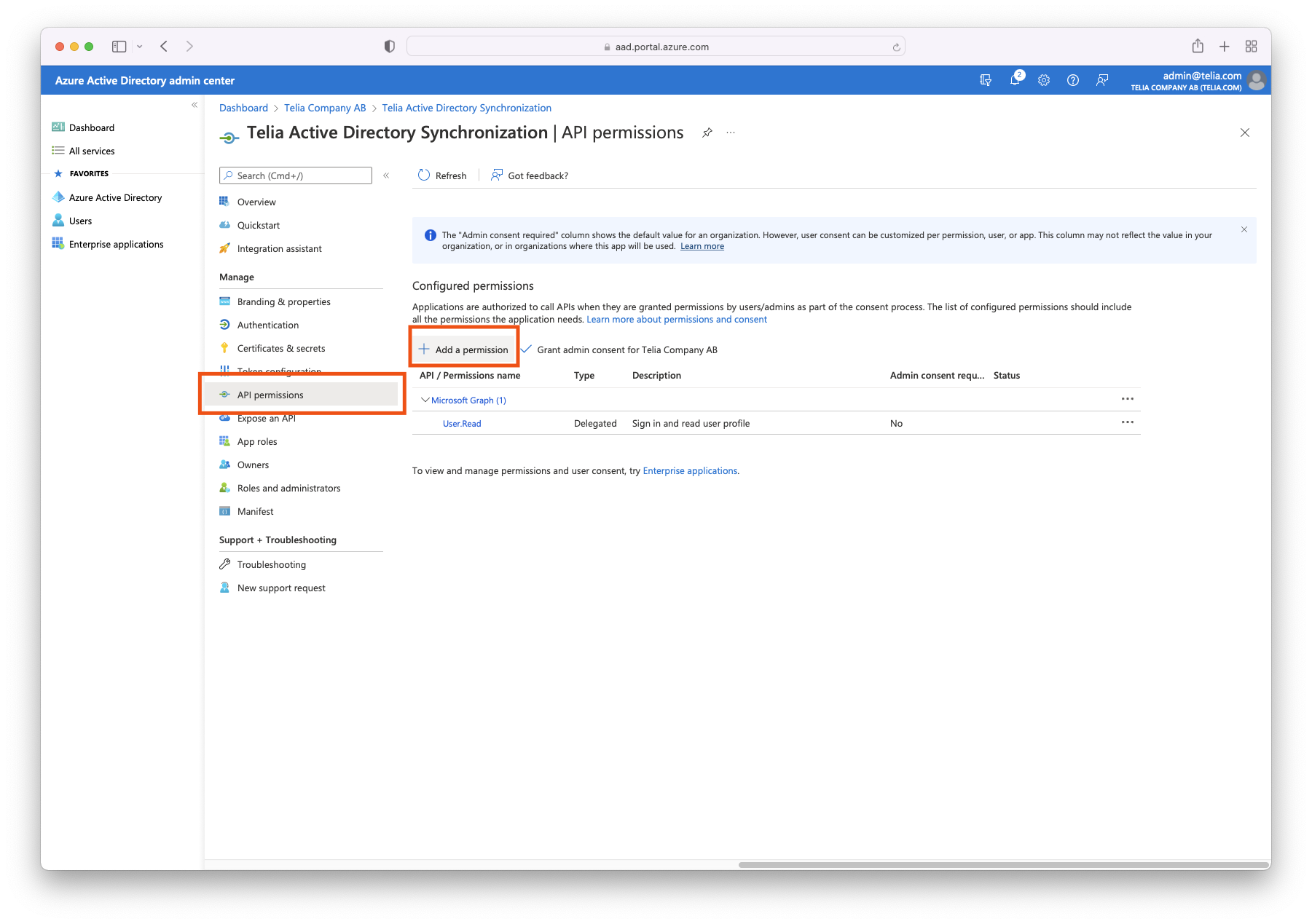Open more options for User.Read row

pyautogui.click(x=1128, y=422)
